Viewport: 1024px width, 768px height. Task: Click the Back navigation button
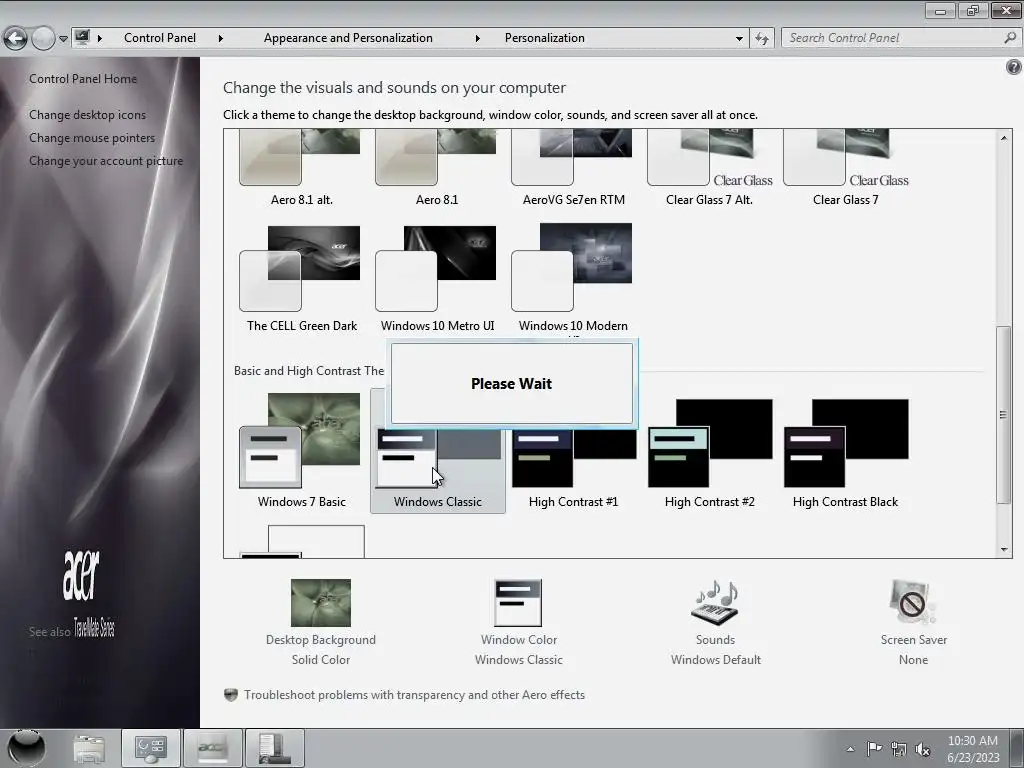pos(16,39)
